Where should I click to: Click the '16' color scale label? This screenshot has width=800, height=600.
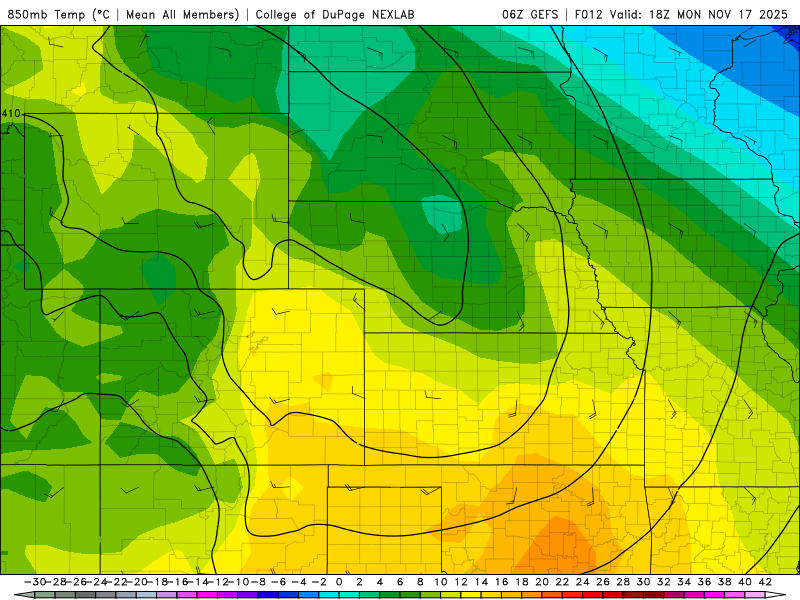(x=502, y=582)
